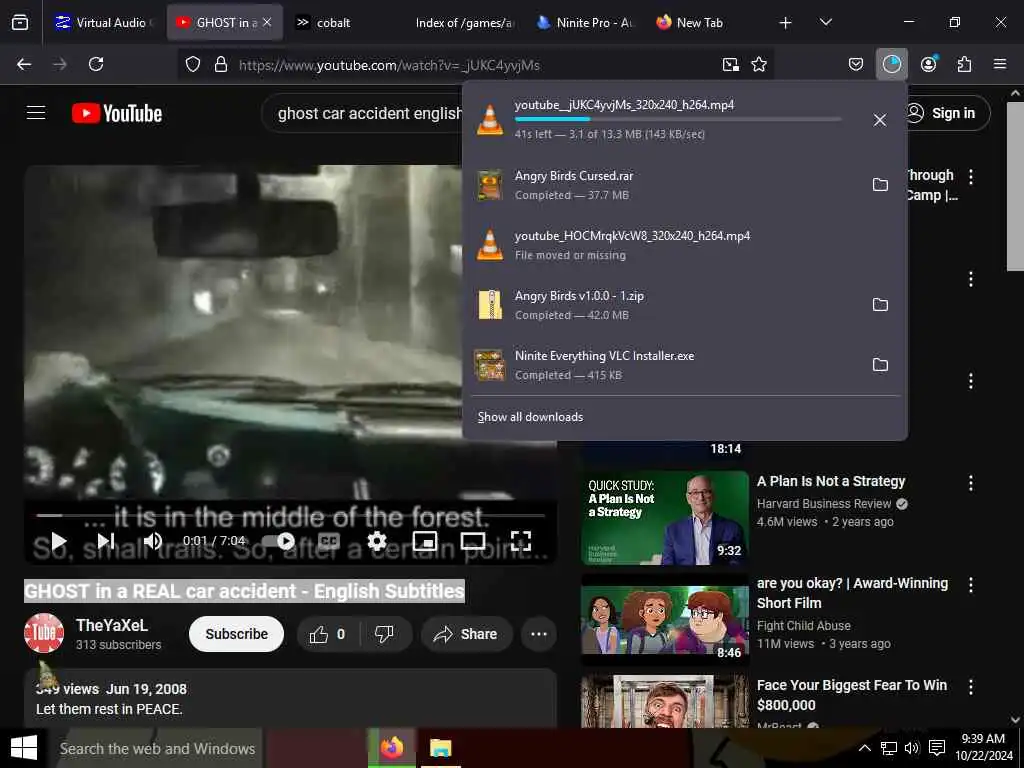Image resolution: width=1024 pixels, height=768 pixels.
Task: Open TheYaXeL channel avatar
Action: pos(44,633)
